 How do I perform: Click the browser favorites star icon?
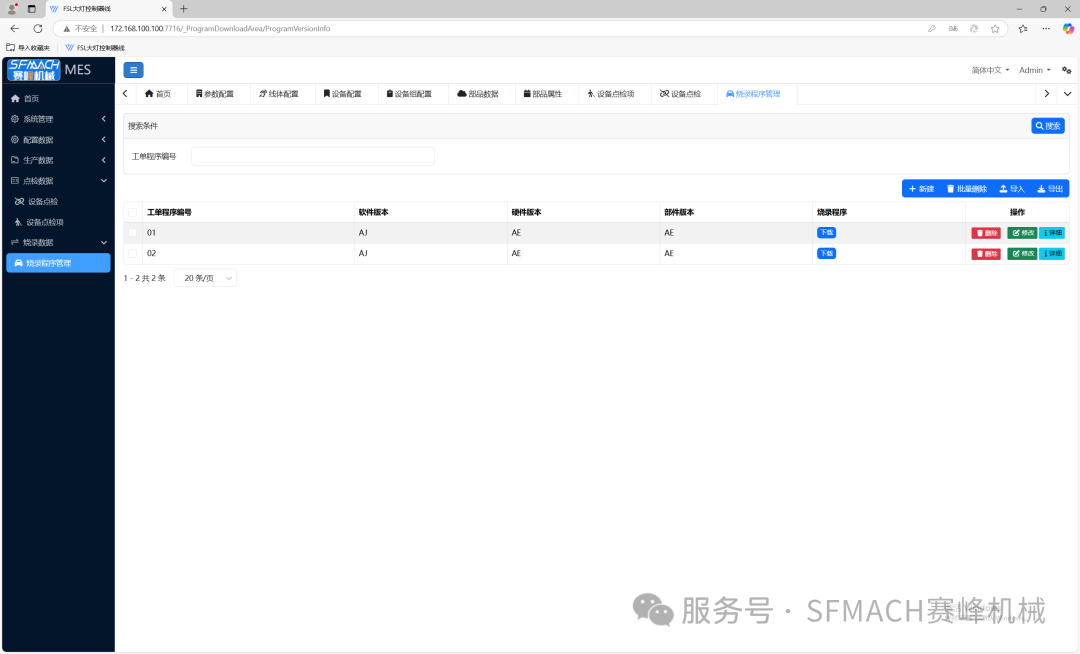995,29
